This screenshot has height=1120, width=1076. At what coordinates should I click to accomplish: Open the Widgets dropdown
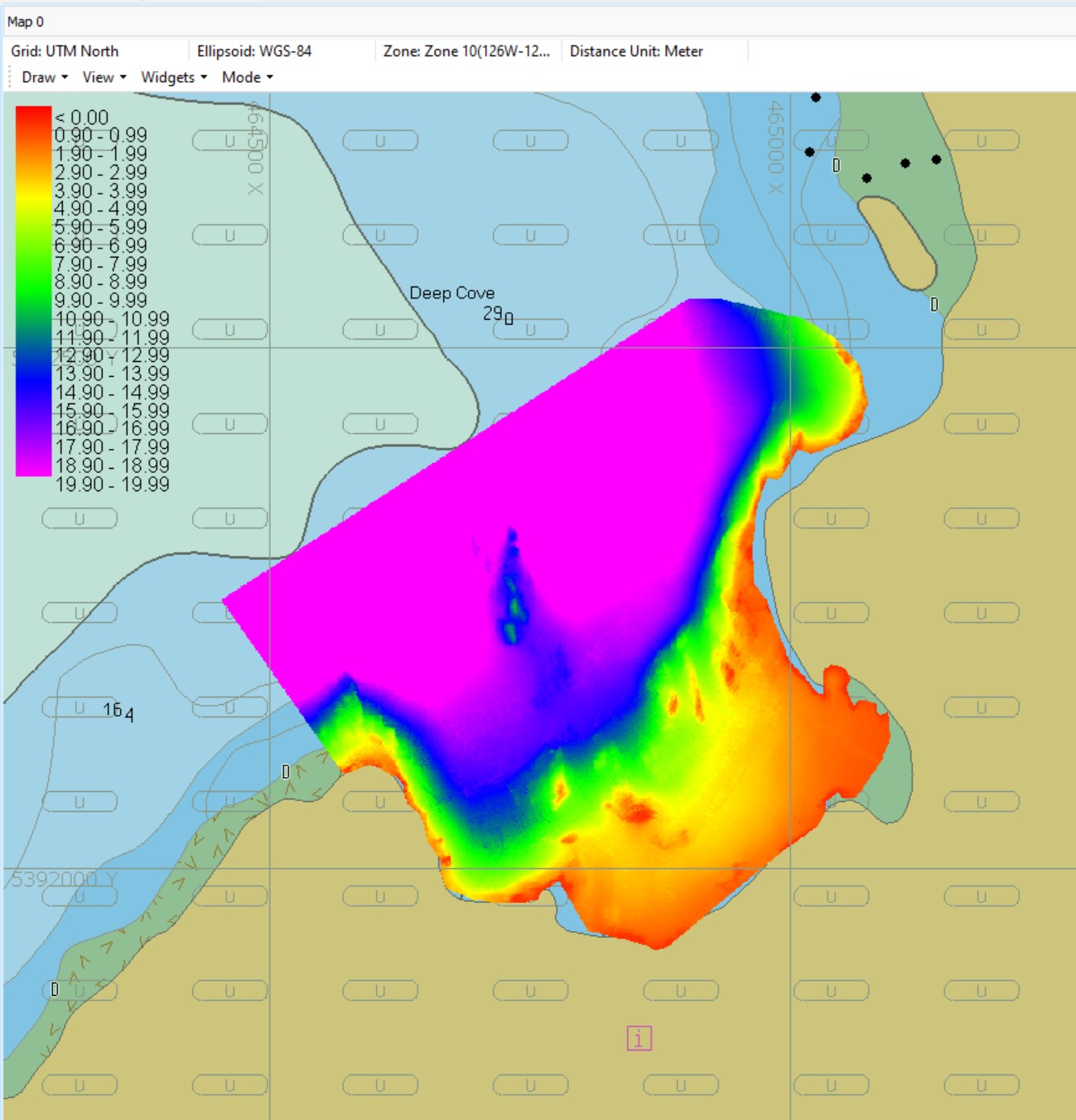pyautogui.click(x=173, y=77)
